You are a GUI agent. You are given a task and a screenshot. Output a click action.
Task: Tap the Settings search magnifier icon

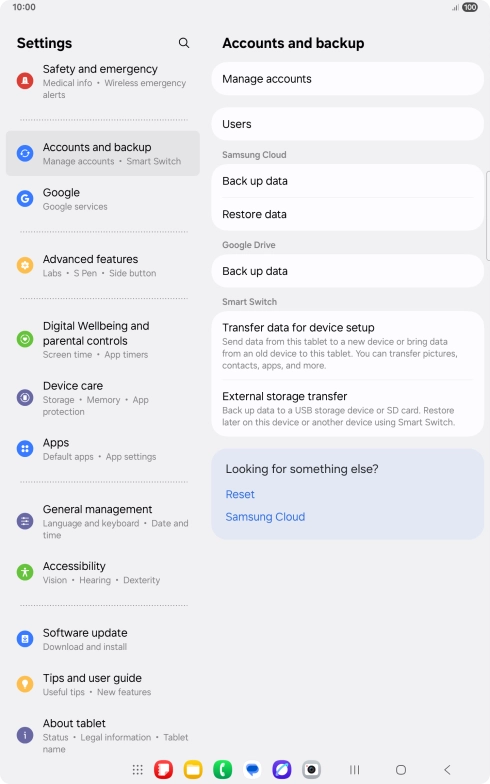(184, 43)
